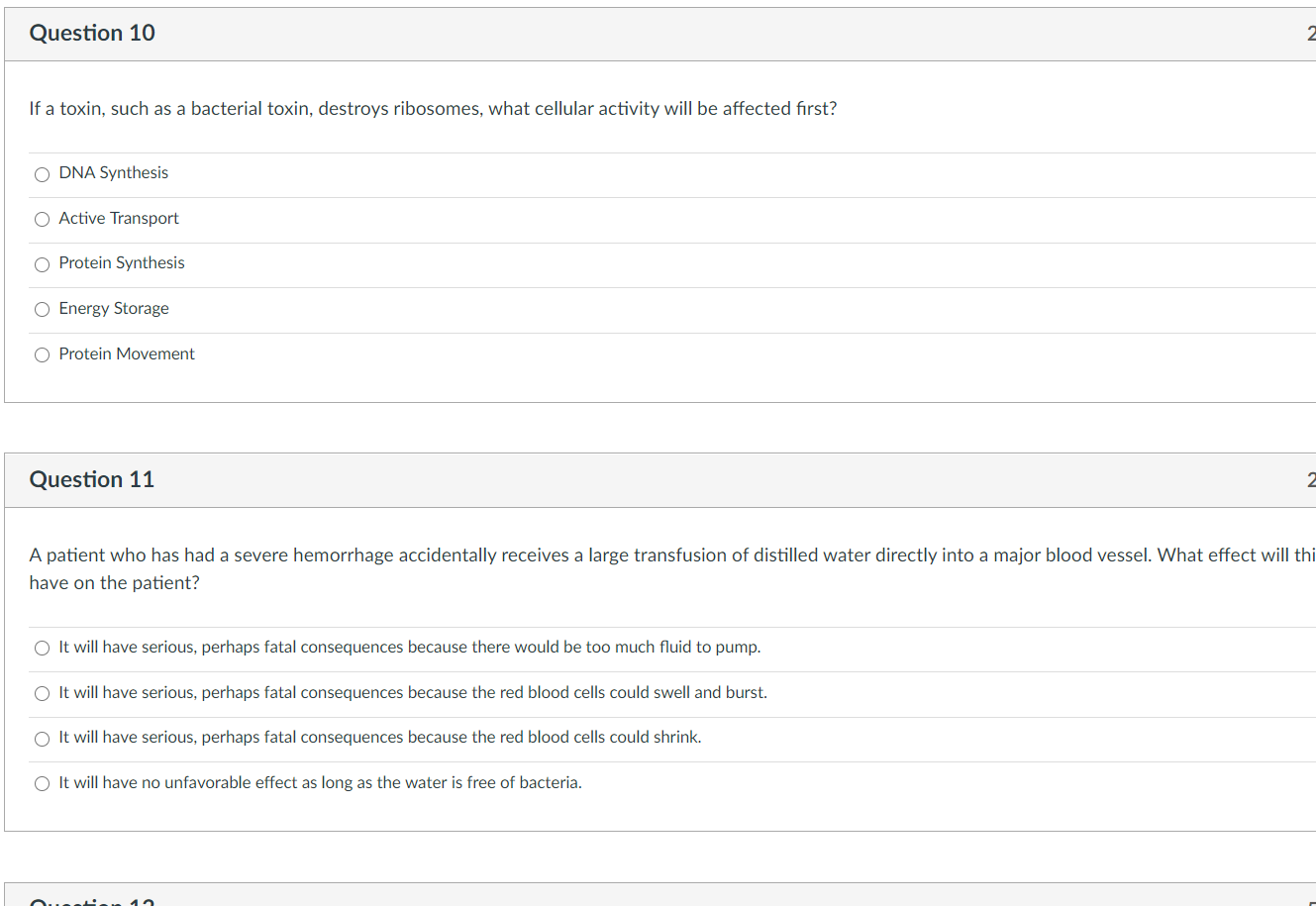Click the 'free of bacteria' answer text

coord(320,782)
